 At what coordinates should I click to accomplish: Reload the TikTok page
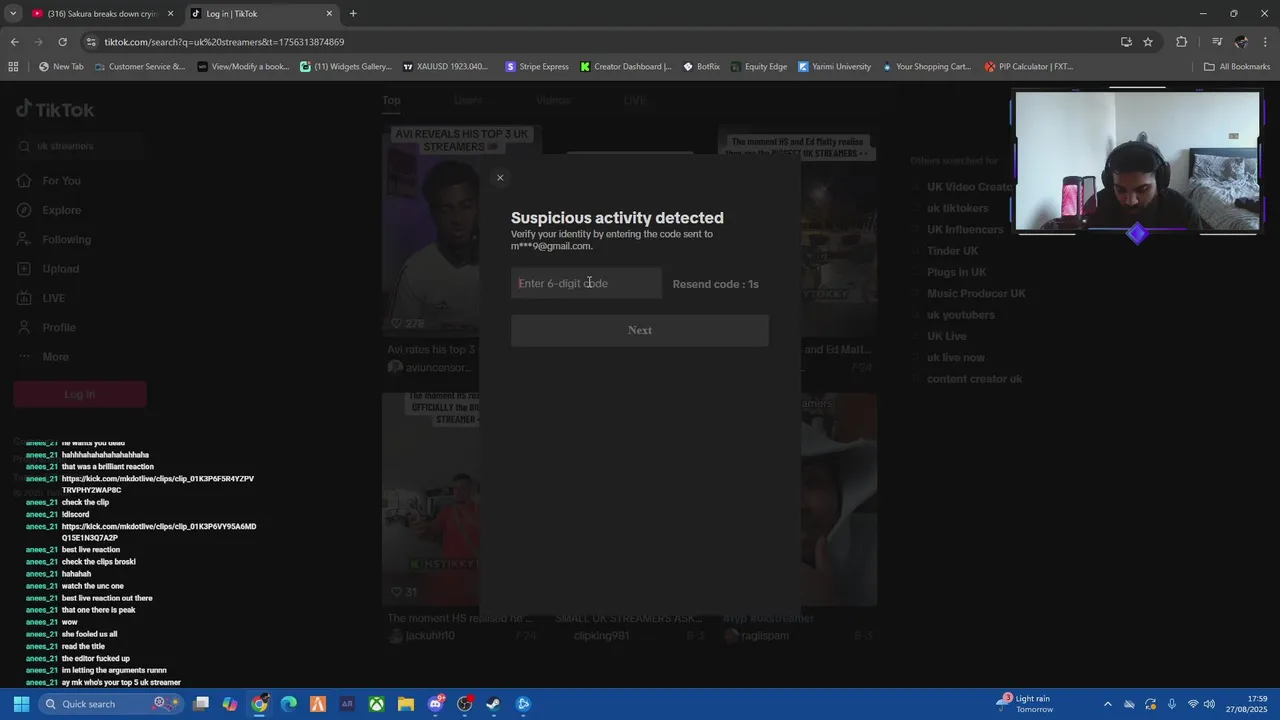pyautogui.click(x=62, y=42)
